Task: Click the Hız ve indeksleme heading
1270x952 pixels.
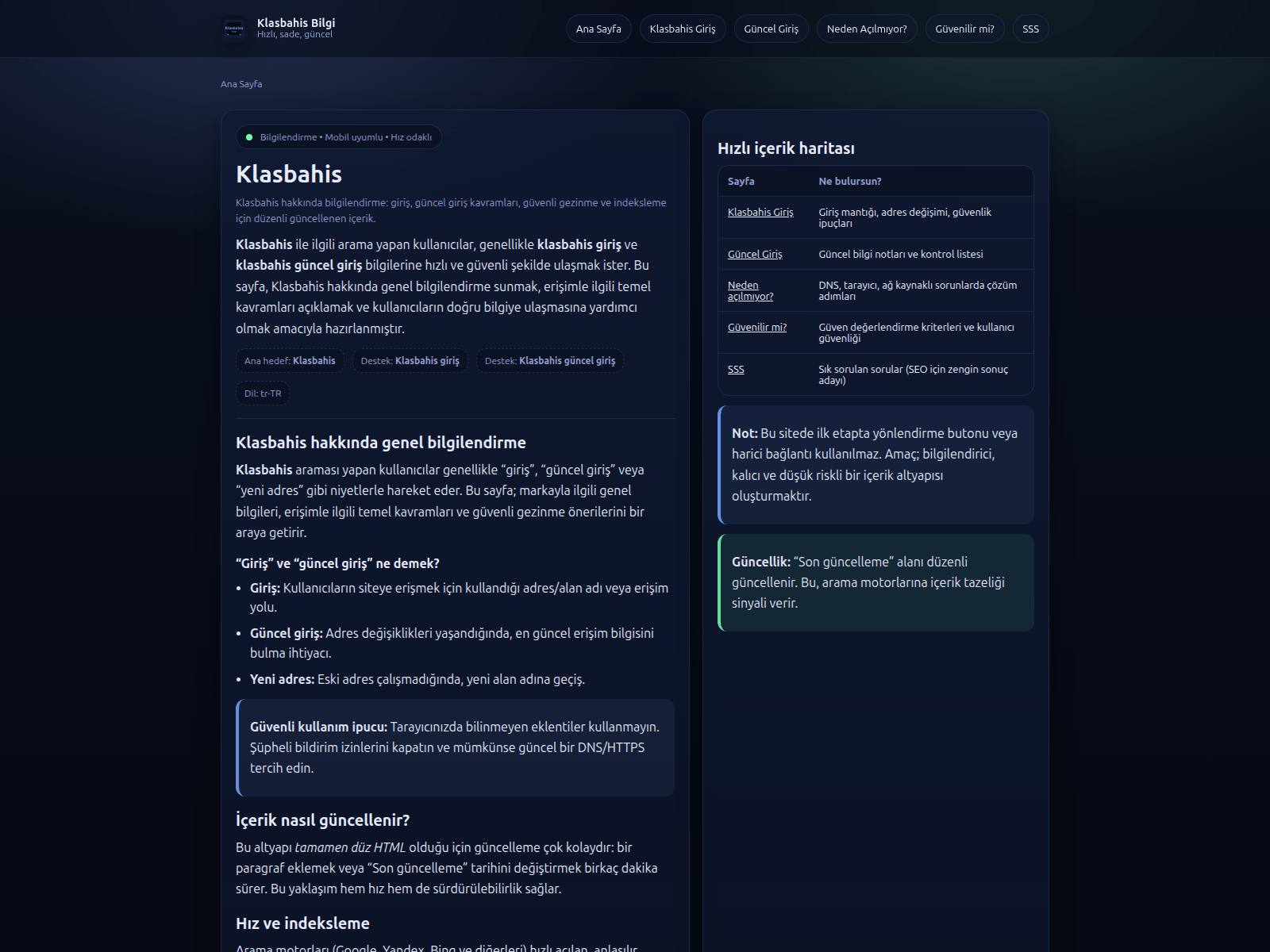Action: point(302,923)
